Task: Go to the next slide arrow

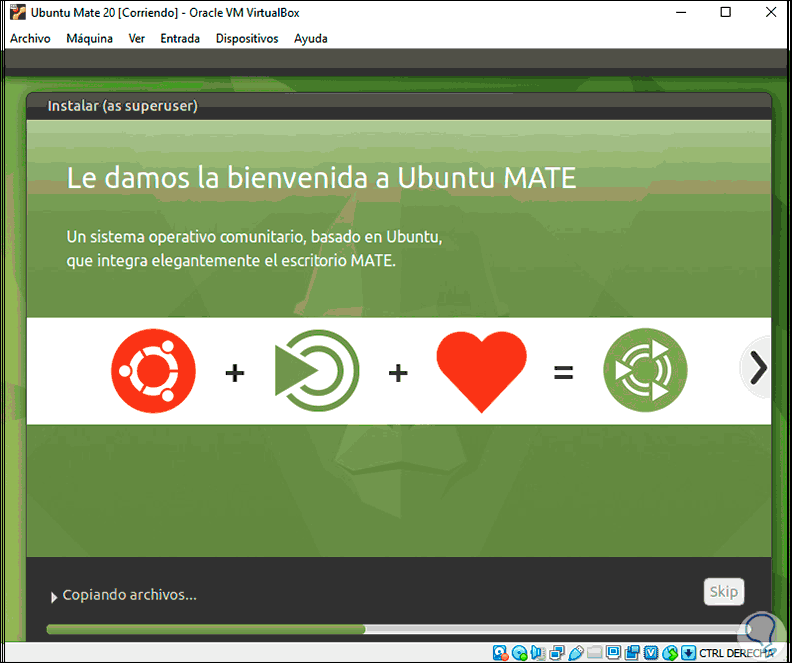Action: [757, 368]
